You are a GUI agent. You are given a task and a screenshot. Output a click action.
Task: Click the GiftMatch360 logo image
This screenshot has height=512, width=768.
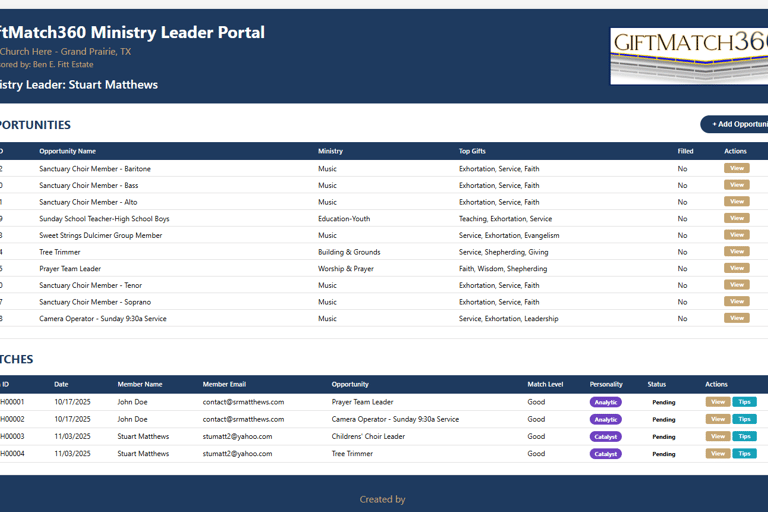(689, 56)
